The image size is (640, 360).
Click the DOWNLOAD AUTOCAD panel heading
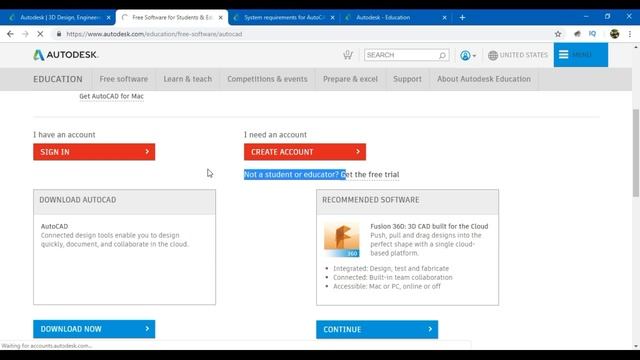pyautogui.click(x=78, y=200)
